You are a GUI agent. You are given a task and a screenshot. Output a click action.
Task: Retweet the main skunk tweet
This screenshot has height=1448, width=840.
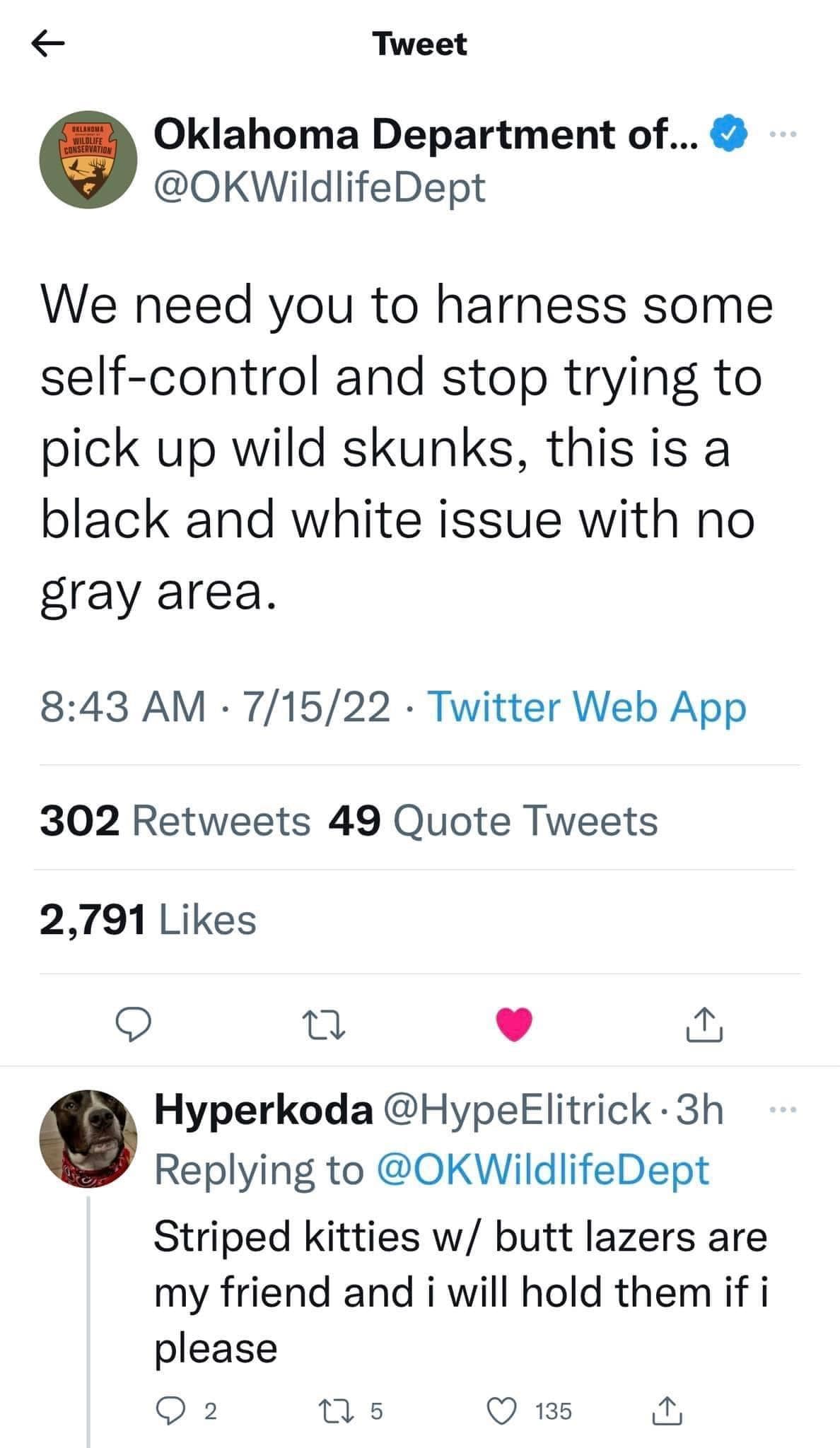(323, 1025)
